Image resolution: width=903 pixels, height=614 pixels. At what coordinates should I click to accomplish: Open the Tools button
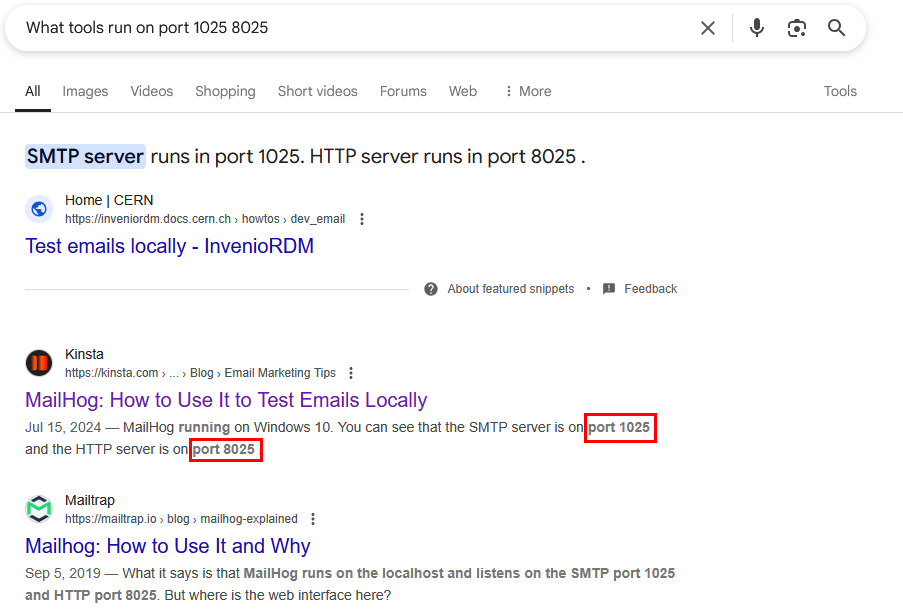(x=840, y=91)
